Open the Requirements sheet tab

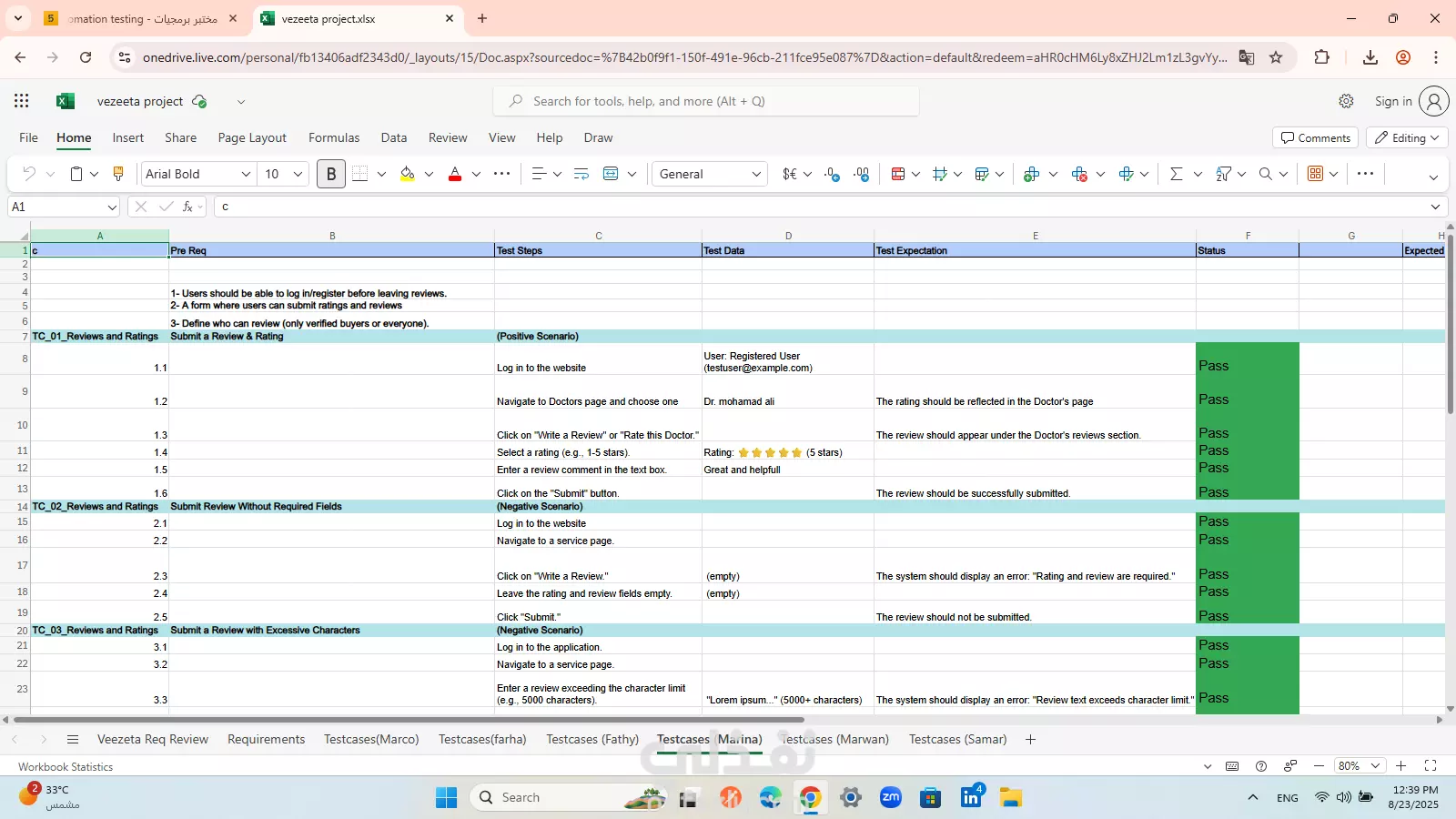tap(266, 739)
